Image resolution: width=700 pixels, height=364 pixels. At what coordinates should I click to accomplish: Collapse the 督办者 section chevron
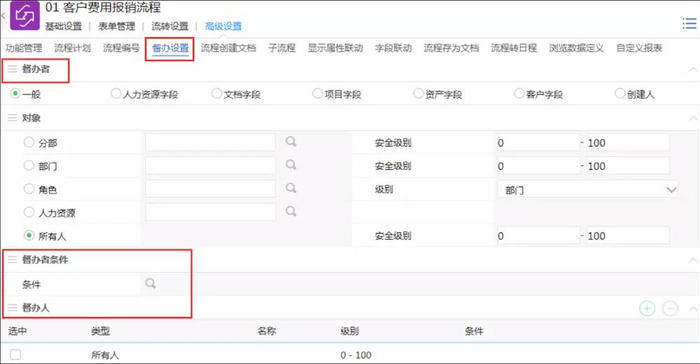[x=692, y=69]
